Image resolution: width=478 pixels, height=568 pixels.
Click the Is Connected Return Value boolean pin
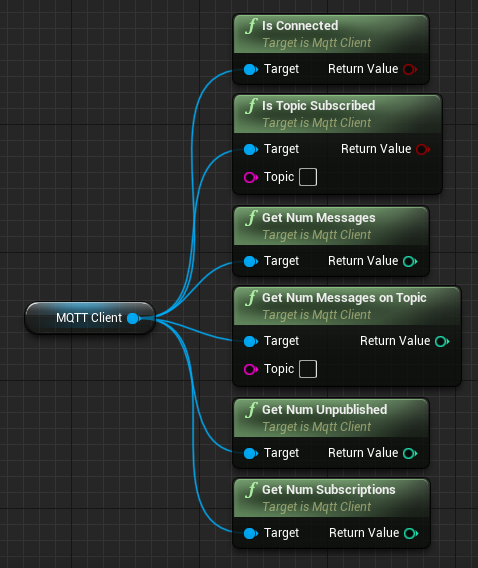[410, 69]
